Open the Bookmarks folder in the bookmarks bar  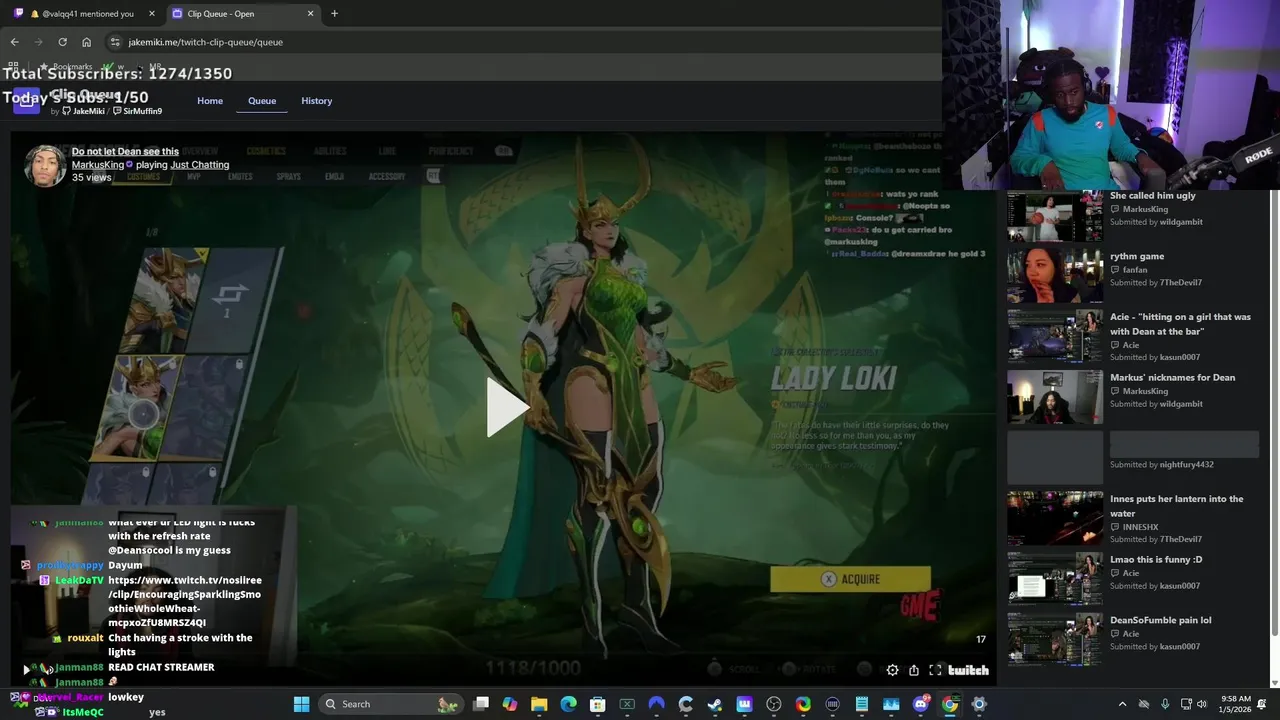[x=66, y=67]
